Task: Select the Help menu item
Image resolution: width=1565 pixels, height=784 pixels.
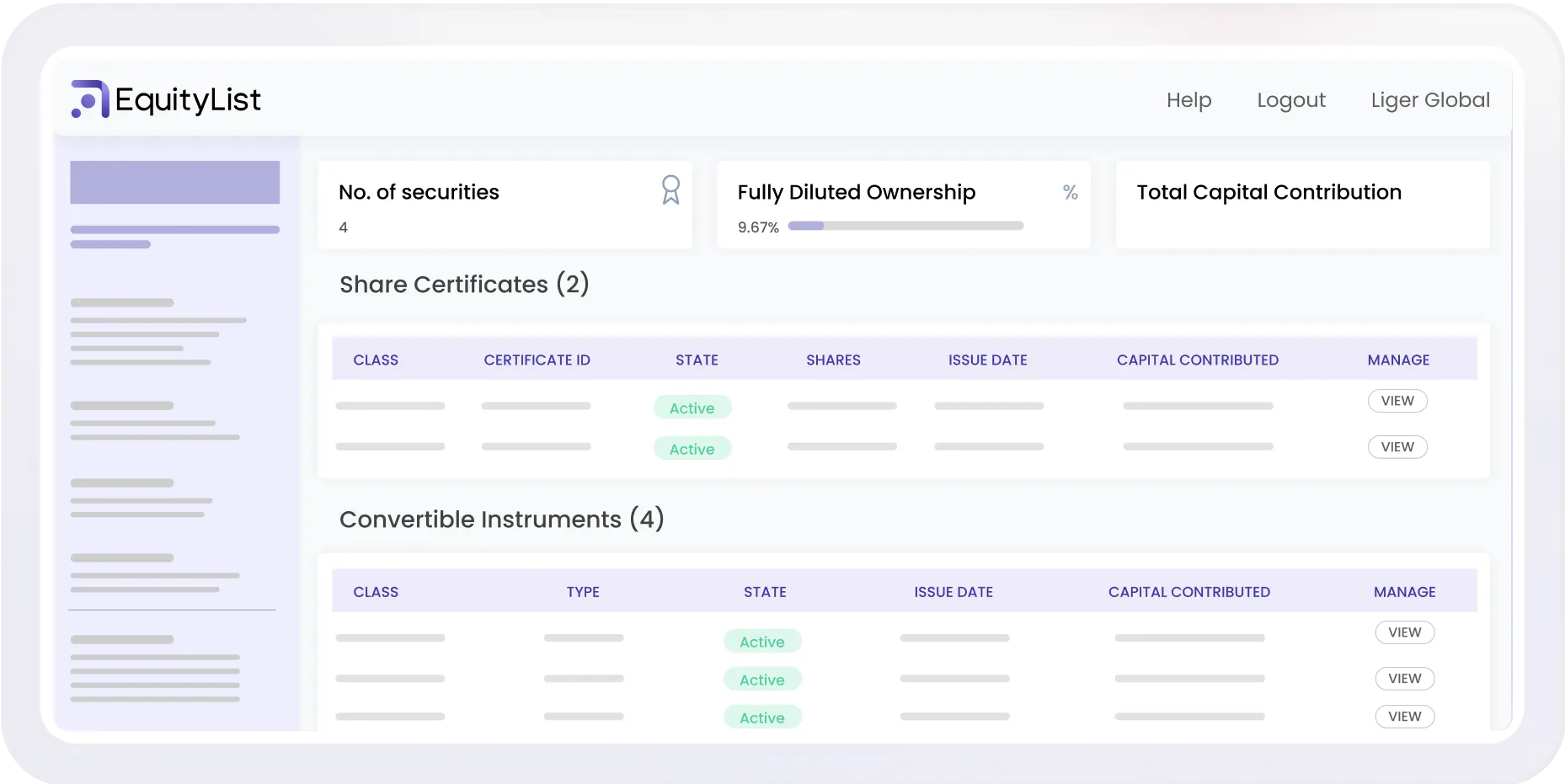Action: pyautogui.click(x=1188, y=99)
